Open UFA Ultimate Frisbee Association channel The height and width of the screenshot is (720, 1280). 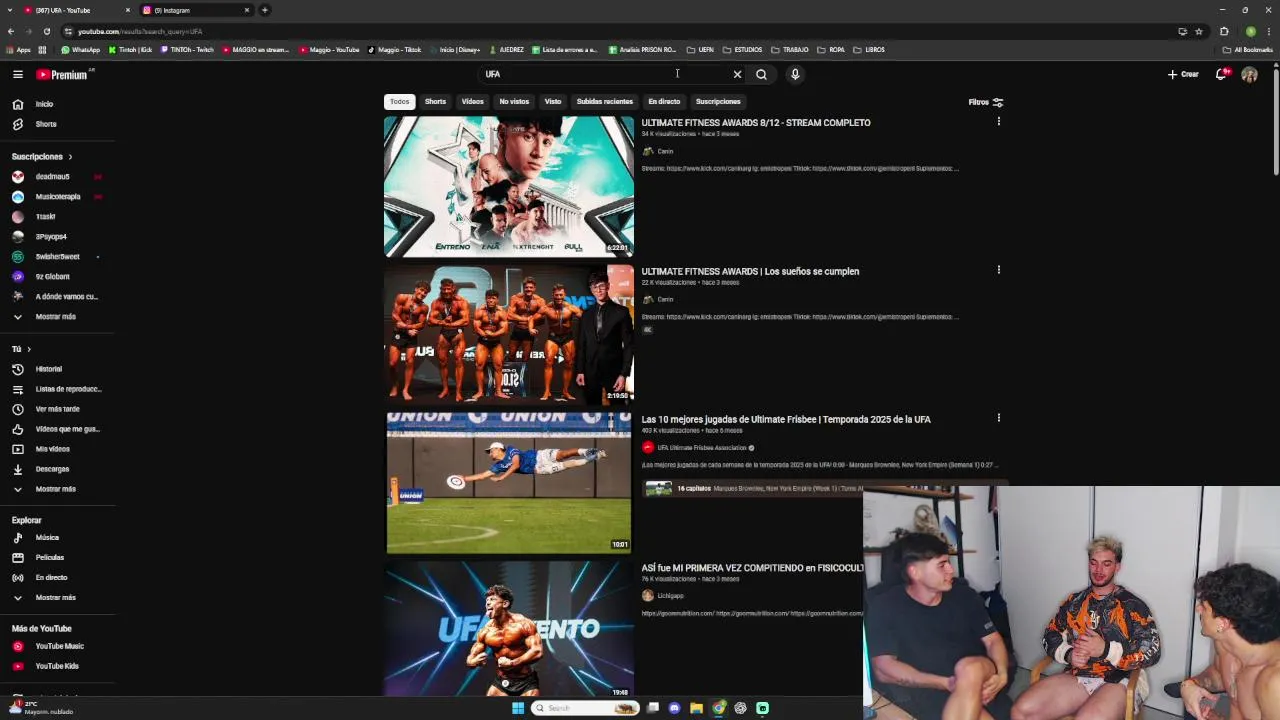(701, 447)
